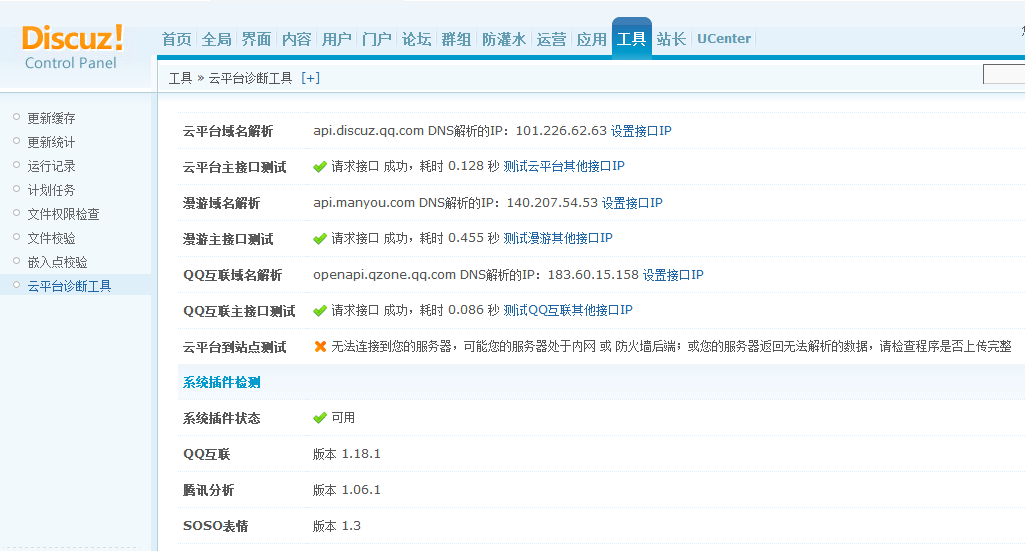Open 计划任务 in the sidebar
The height and width of the screenshot is (551, 1025).
click(x=51, y=190)
